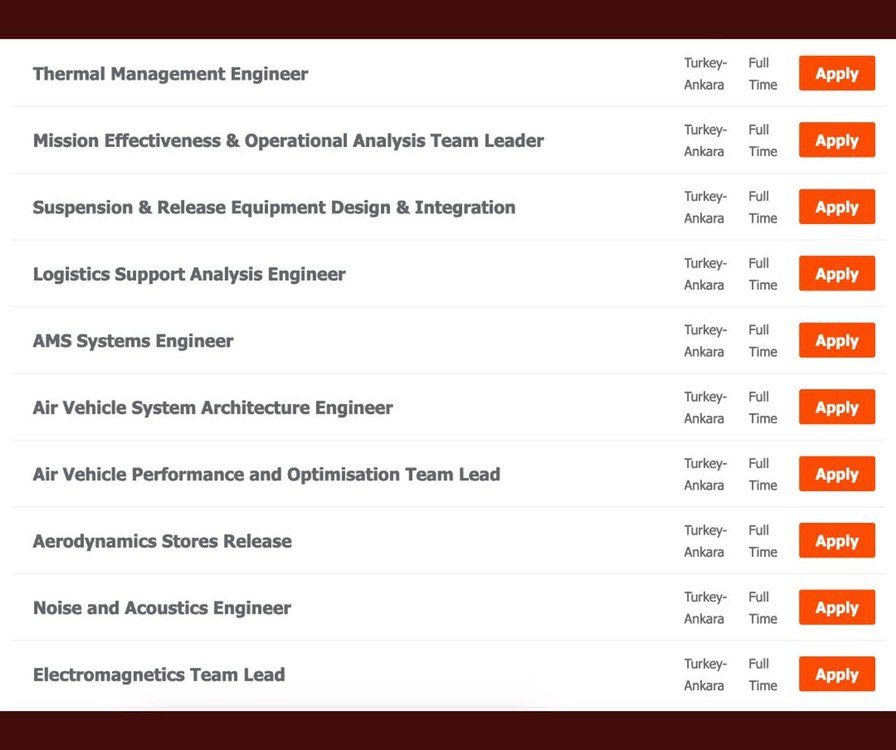Apply for Air Vehicle Performance Team Lead

point(836,474)
